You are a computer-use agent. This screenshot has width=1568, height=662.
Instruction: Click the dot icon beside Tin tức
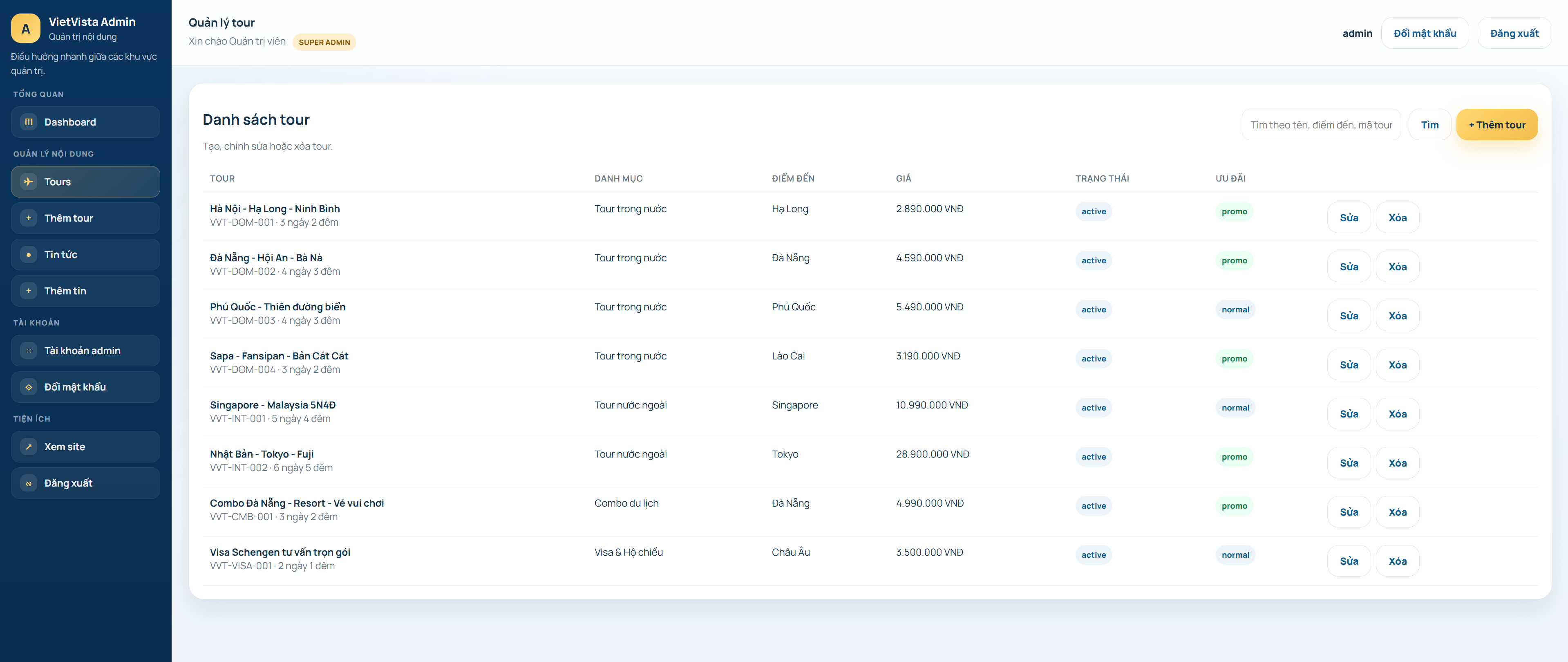pos(29,255)
